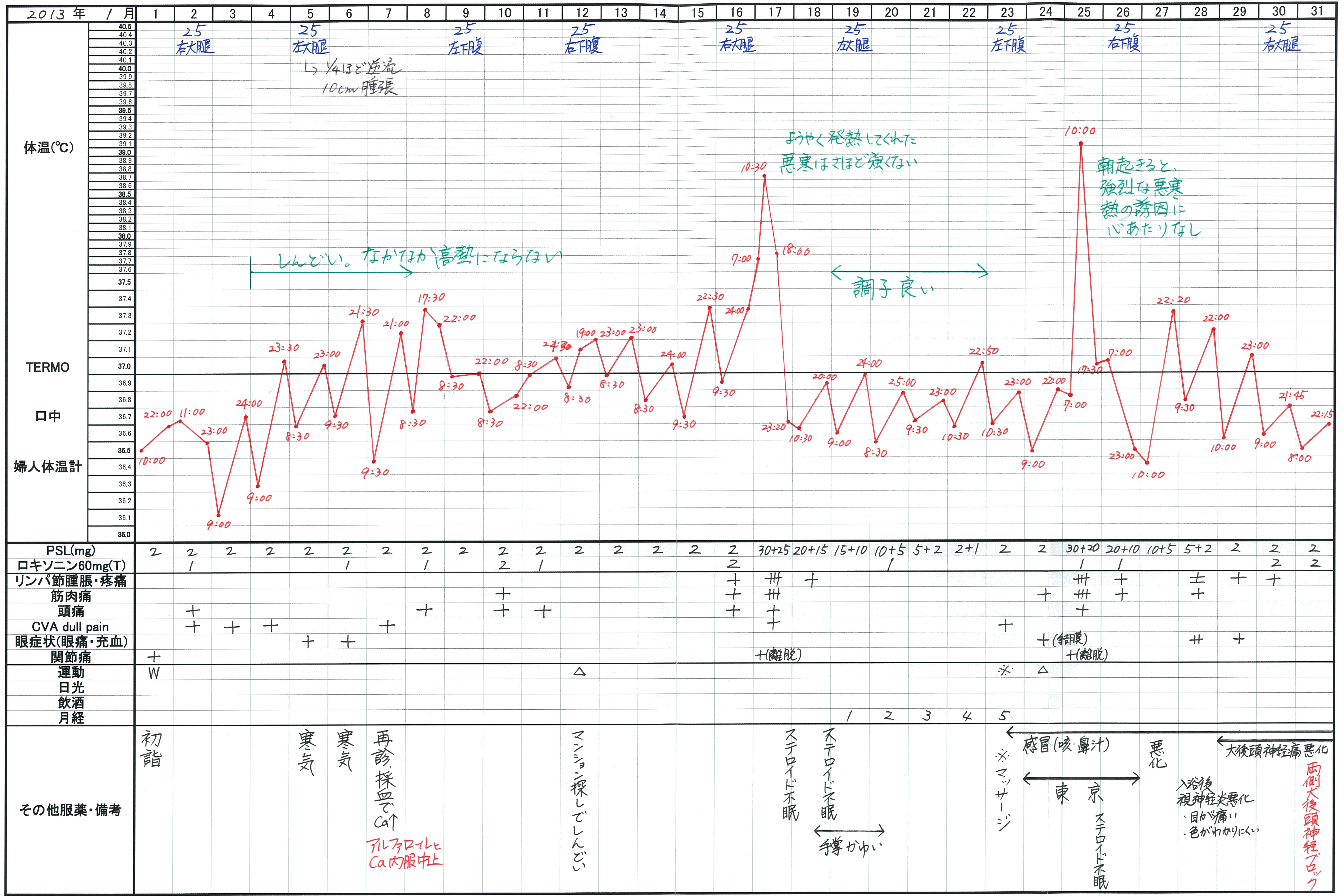This screenshot has height=896, width=1344.
Task: Click the TERMO label on the left
Action: click(x=47, y=367)
